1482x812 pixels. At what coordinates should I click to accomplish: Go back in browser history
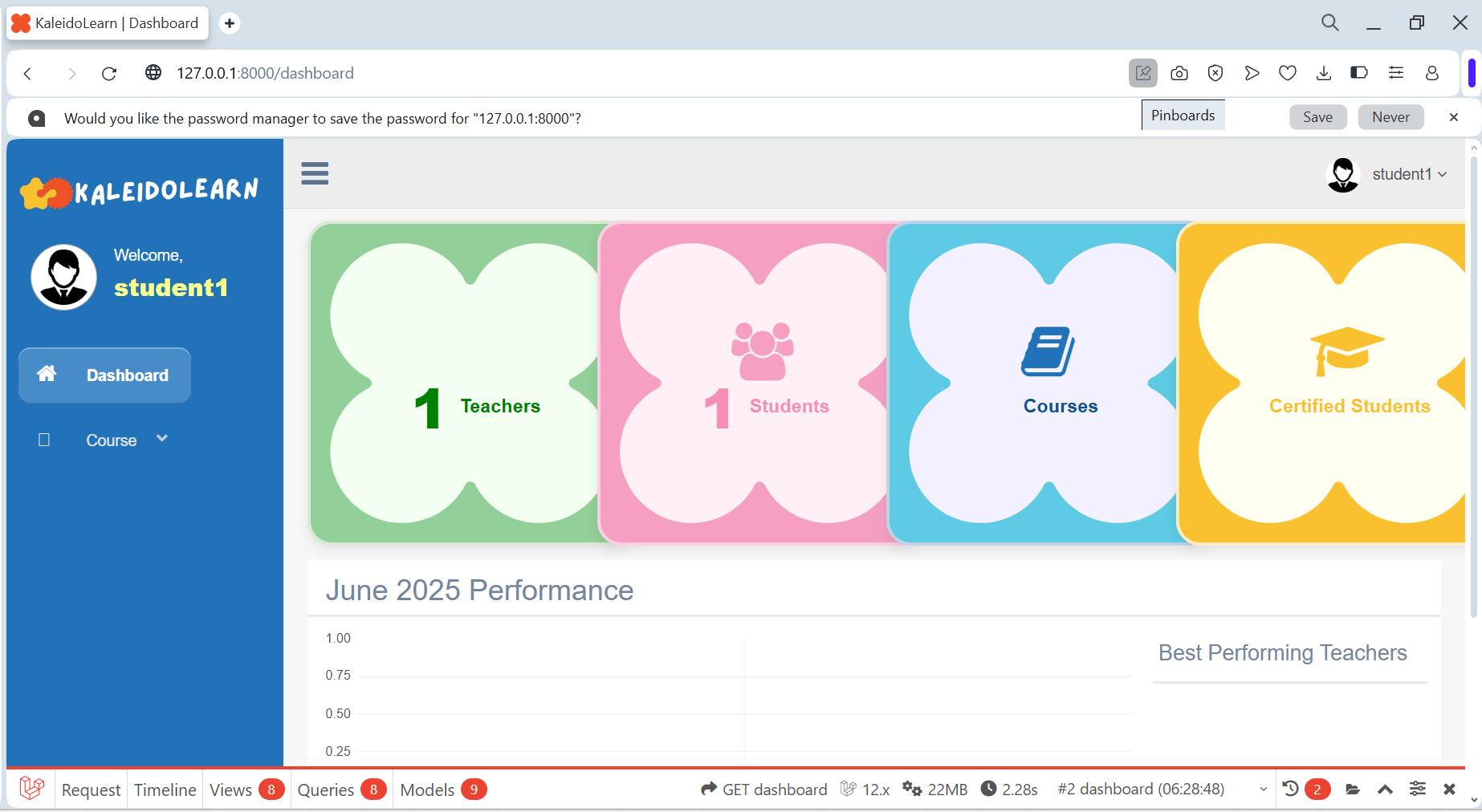pos(28,74)
